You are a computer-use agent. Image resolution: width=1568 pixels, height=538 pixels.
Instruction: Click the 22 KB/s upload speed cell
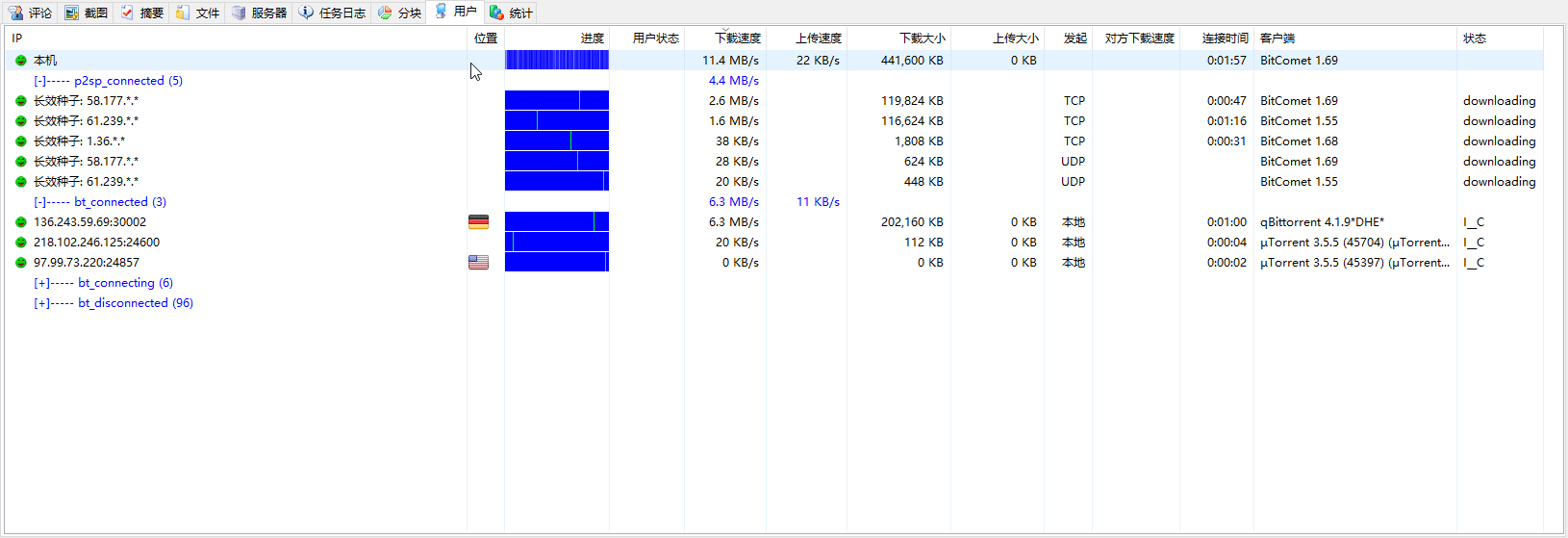click(818, 61)
